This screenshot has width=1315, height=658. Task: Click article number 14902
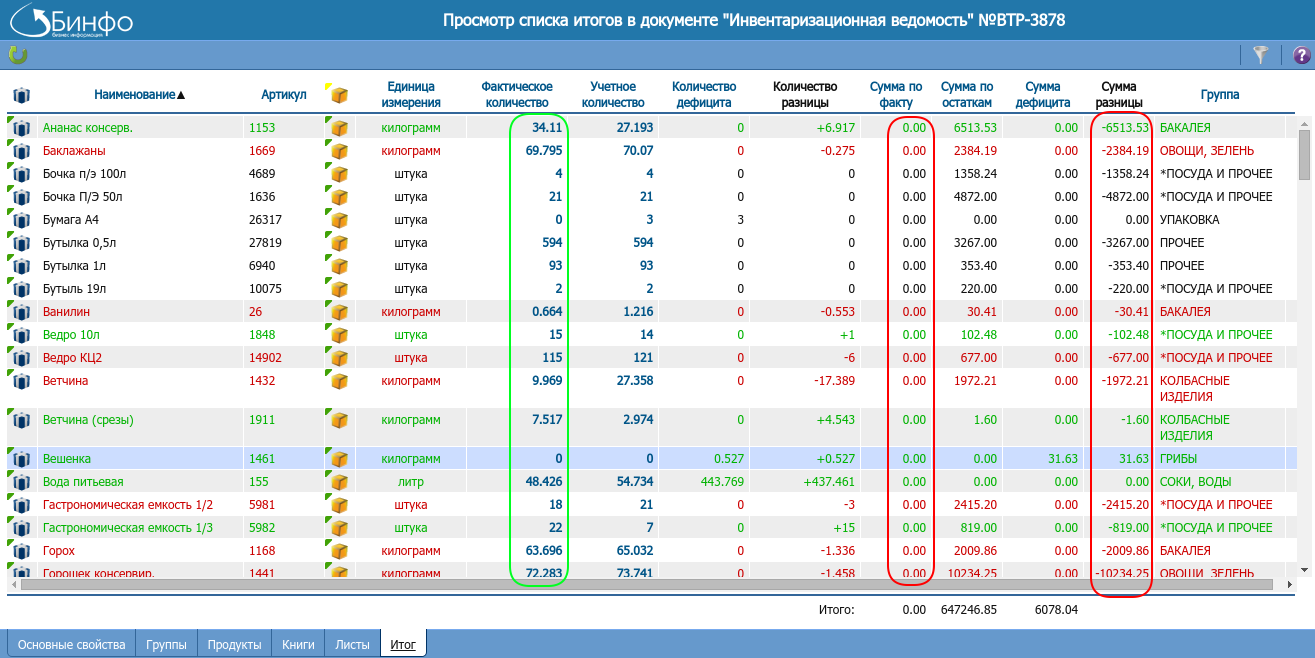tap(265, 358)
